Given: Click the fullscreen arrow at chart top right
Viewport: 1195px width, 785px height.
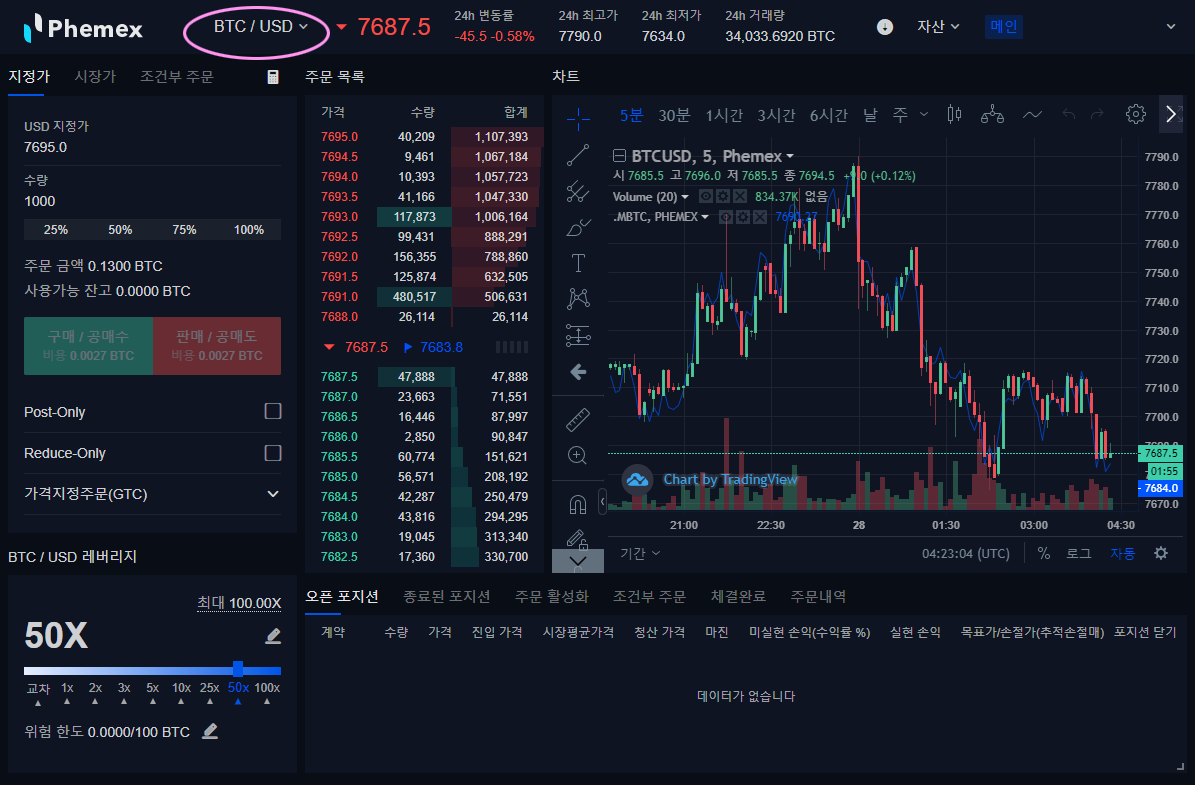Looking at the screenshot, I should pyautogui.click(x=1172, y=114).
